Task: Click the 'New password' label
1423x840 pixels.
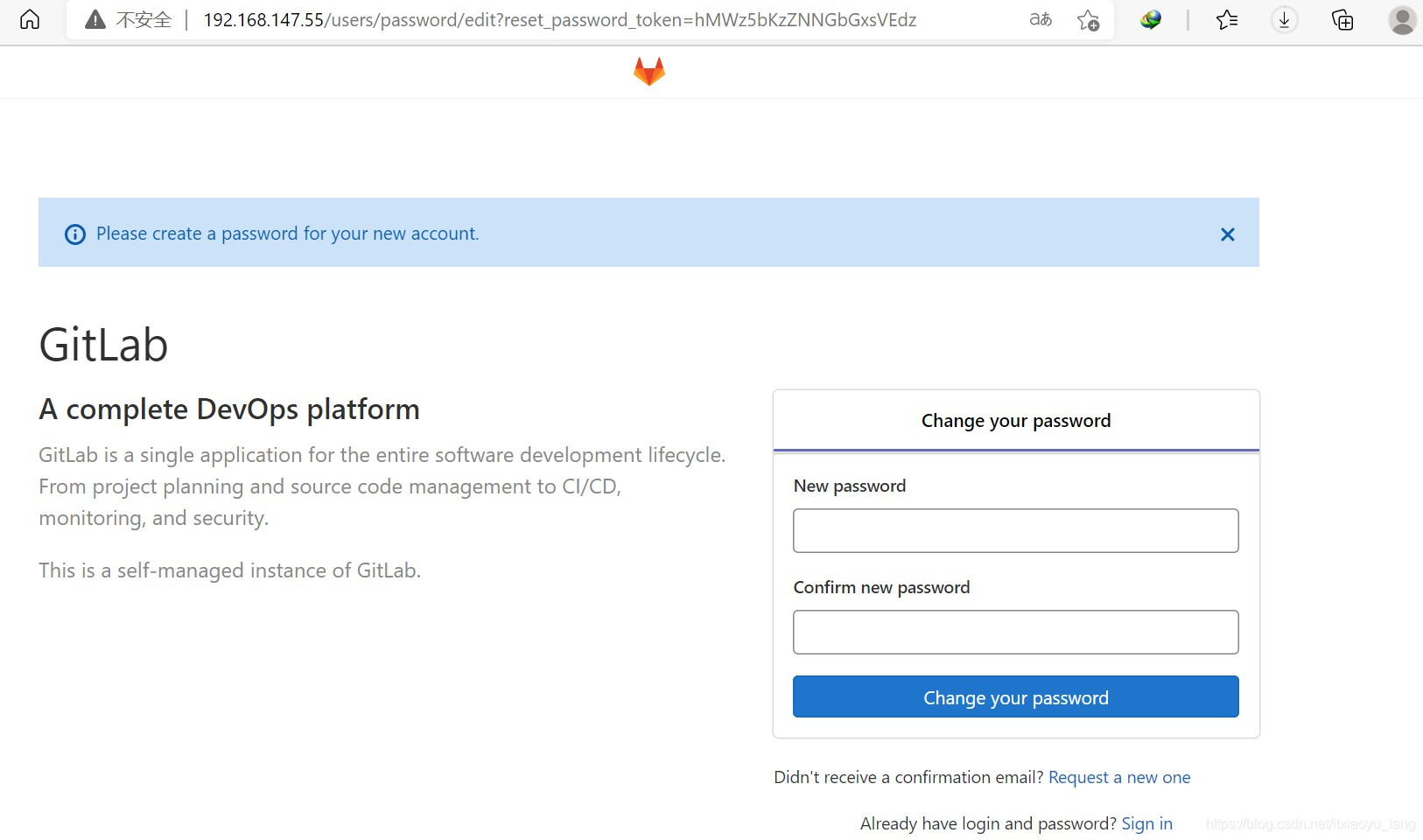Action: coord(850,486)
